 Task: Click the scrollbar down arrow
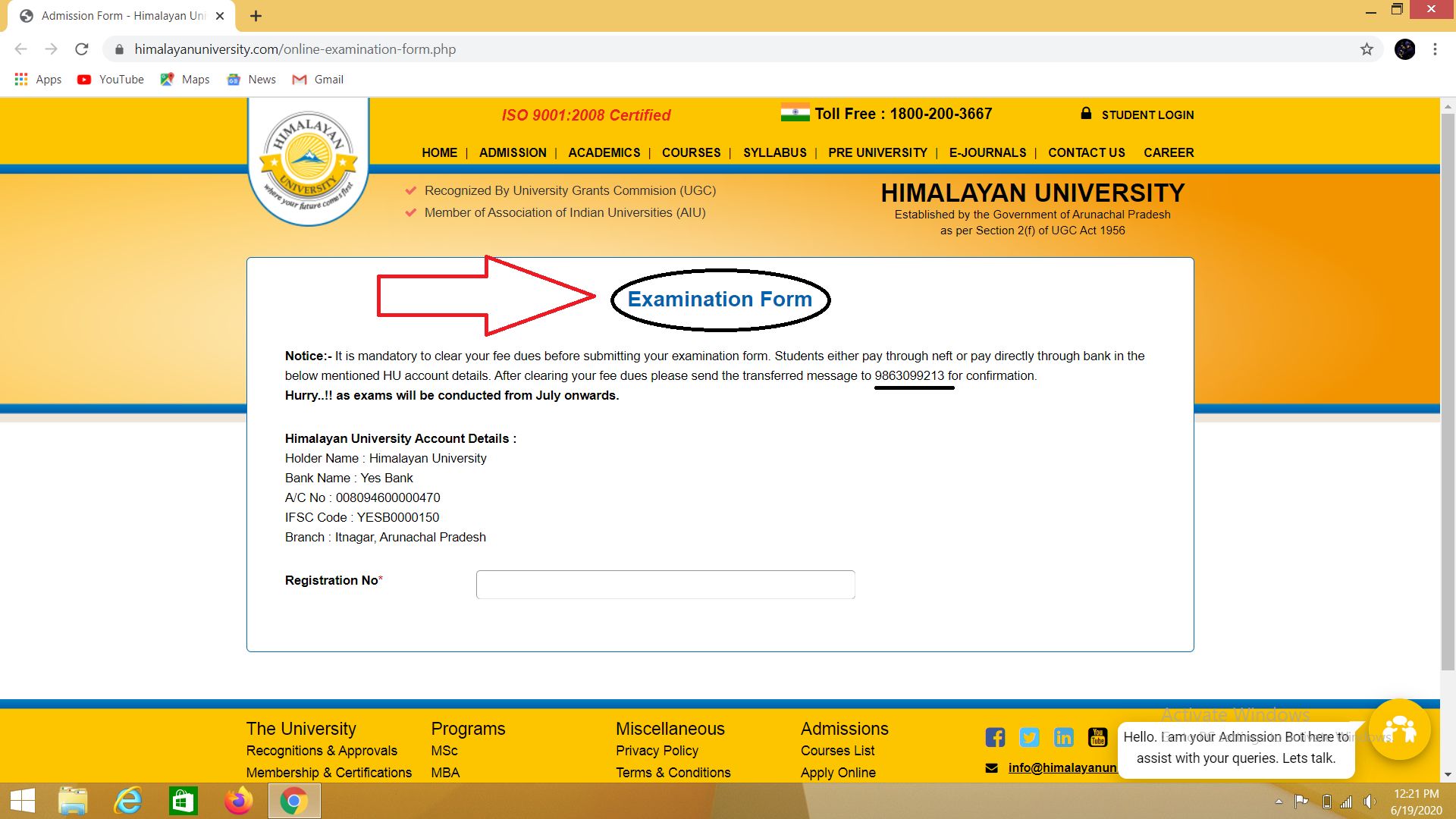[x=1448, y=774]
